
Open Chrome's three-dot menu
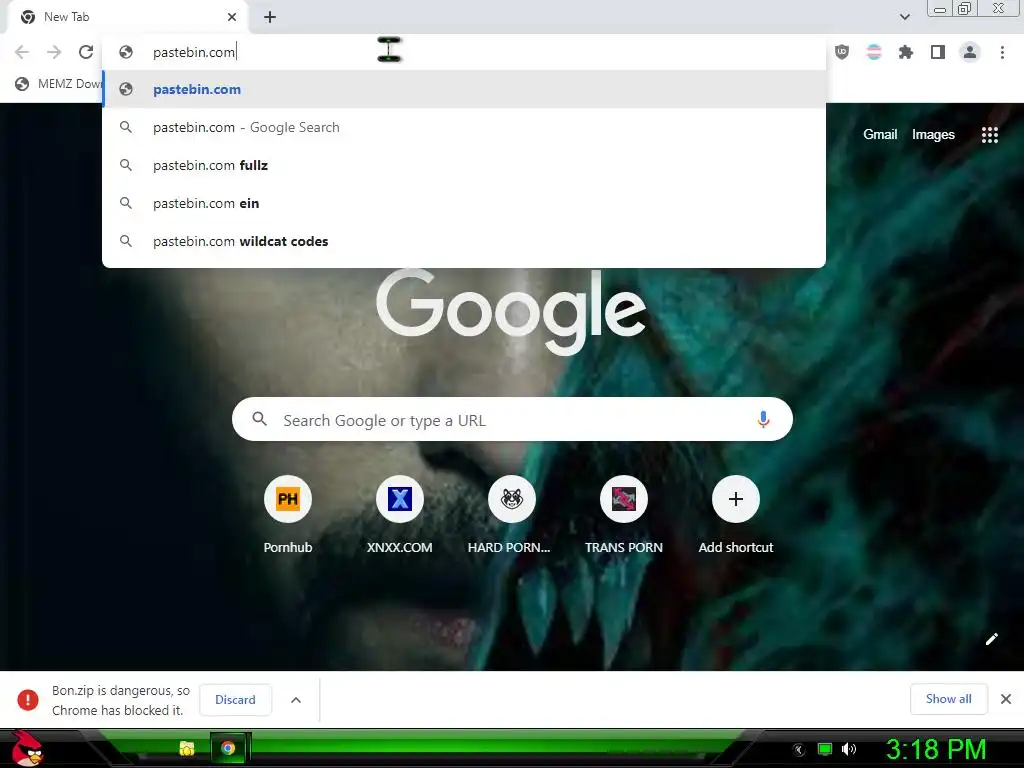[1002, 52]
